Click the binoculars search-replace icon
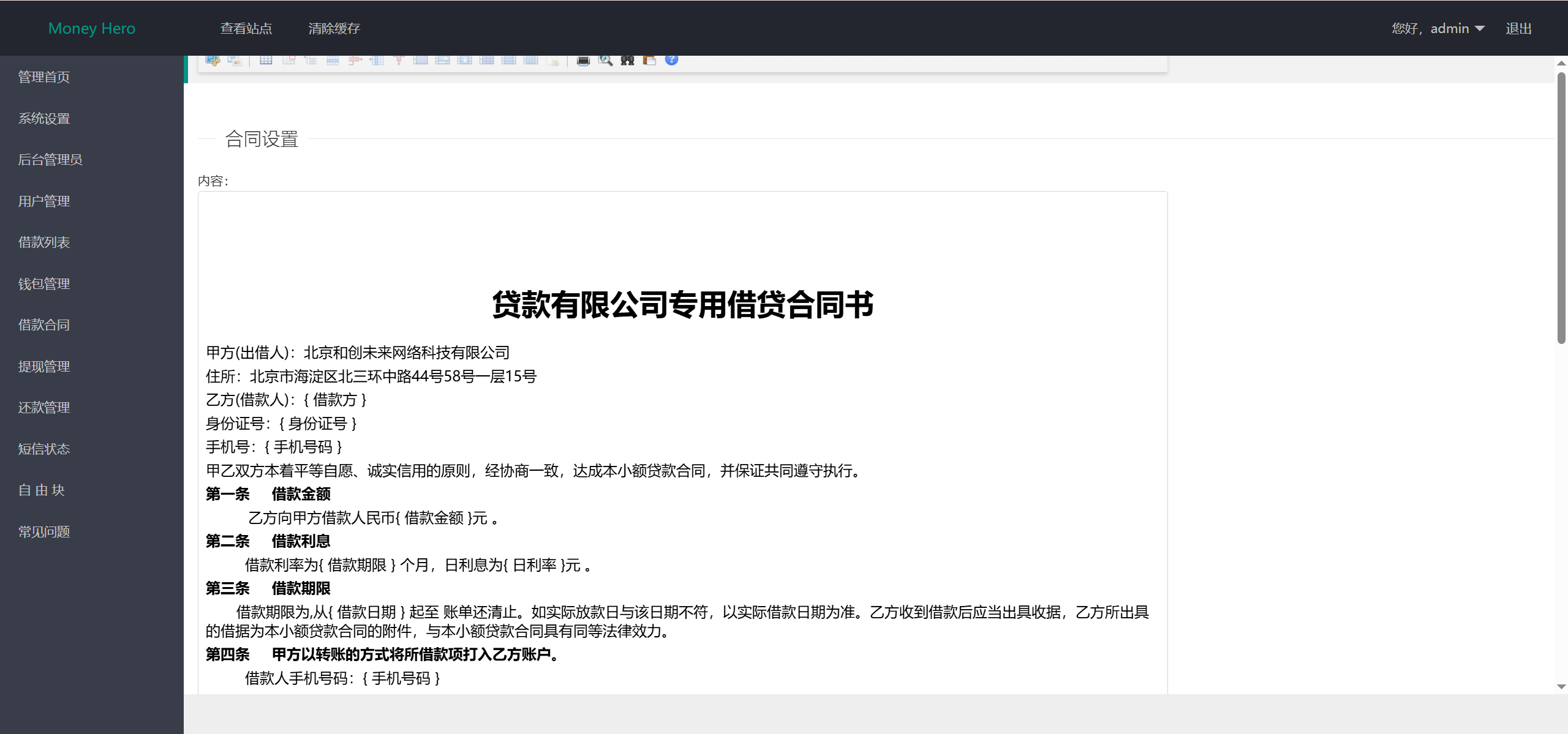 pos(627,60)
